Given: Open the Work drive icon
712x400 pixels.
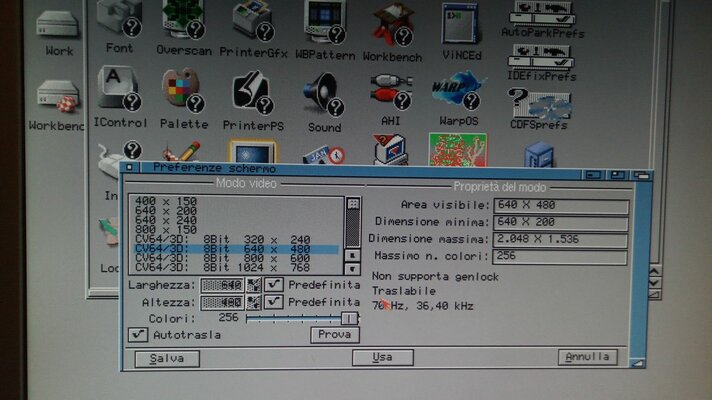Looking at the screenshot, I should (x=59, y=24).
